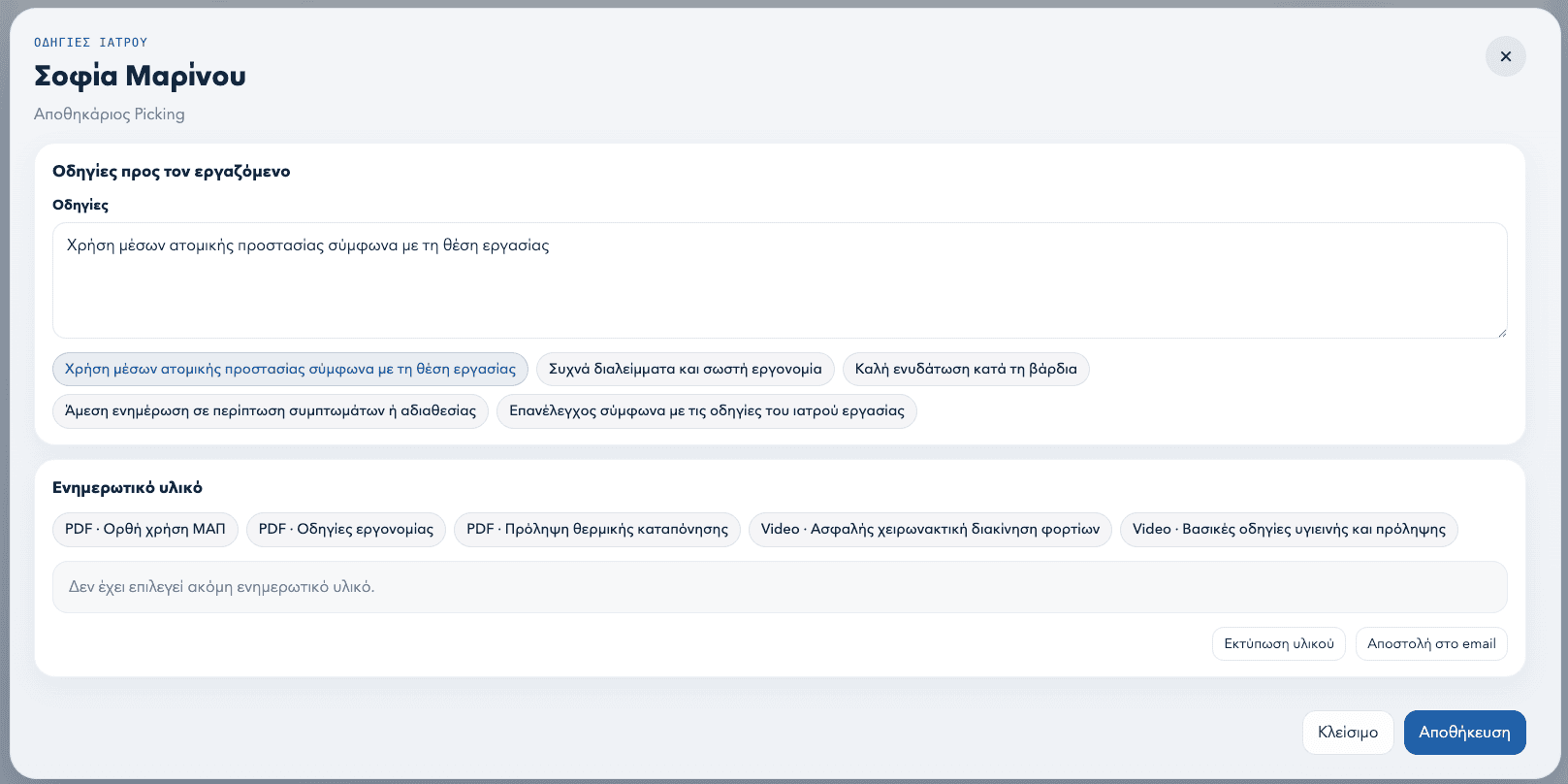Add Video · Βασικές οδηγίες υγιεινής και πρόληψης

pyautogui.click(x=1289, y=529)
